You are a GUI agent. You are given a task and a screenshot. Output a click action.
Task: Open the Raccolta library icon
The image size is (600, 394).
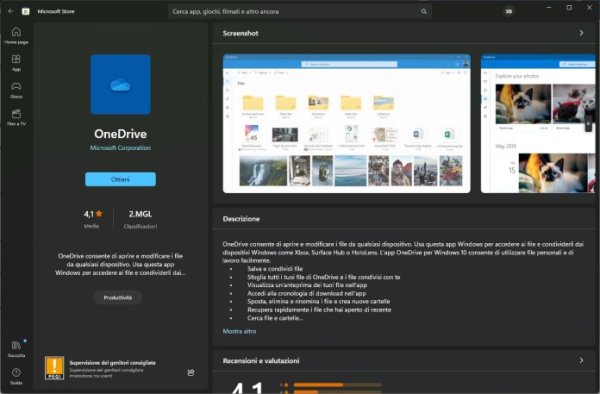pos(16,349)
